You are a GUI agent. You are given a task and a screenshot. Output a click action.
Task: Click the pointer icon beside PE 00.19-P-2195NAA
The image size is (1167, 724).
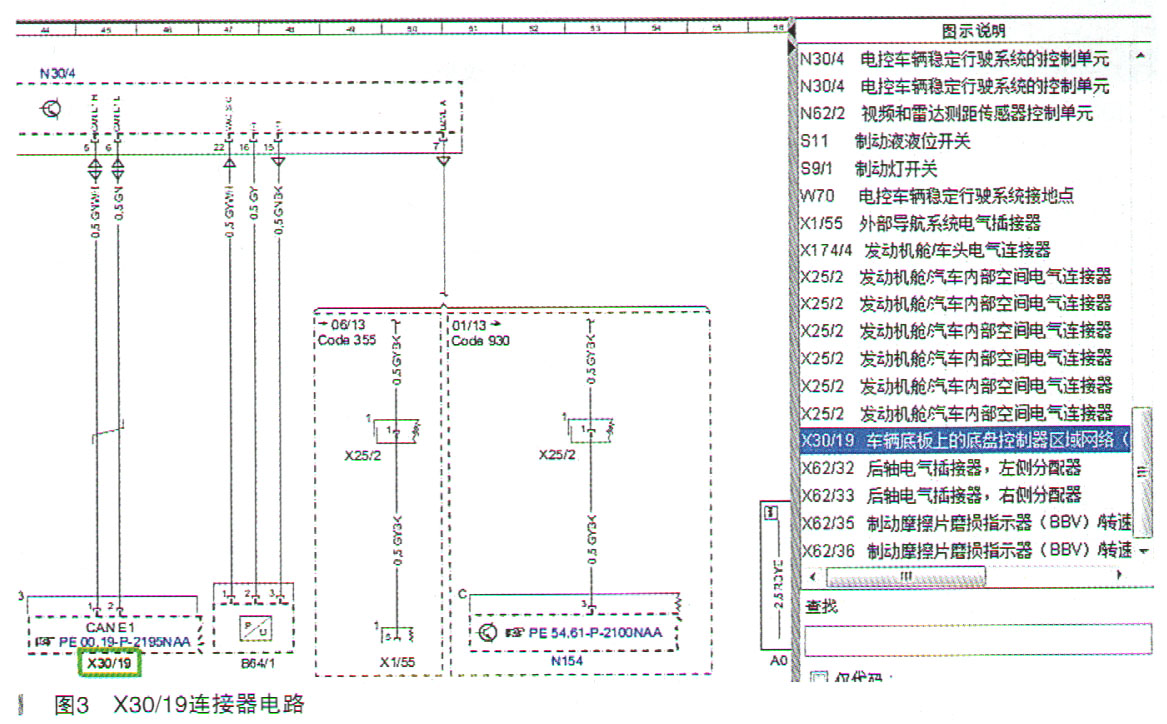(44, 641)
